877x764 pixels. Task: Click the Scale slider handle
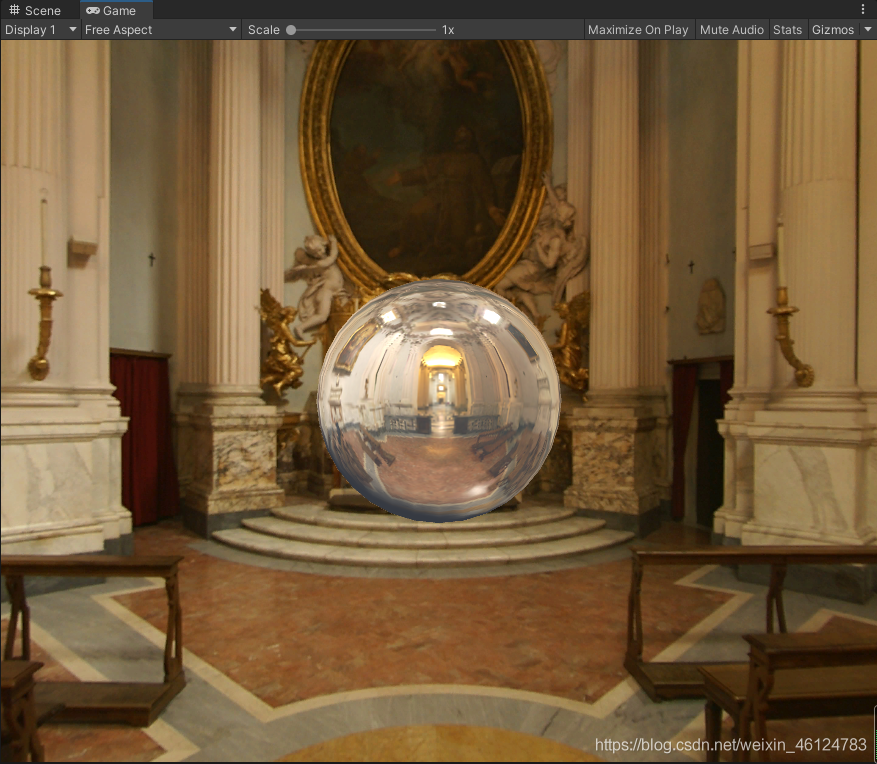tap(291, 30)
